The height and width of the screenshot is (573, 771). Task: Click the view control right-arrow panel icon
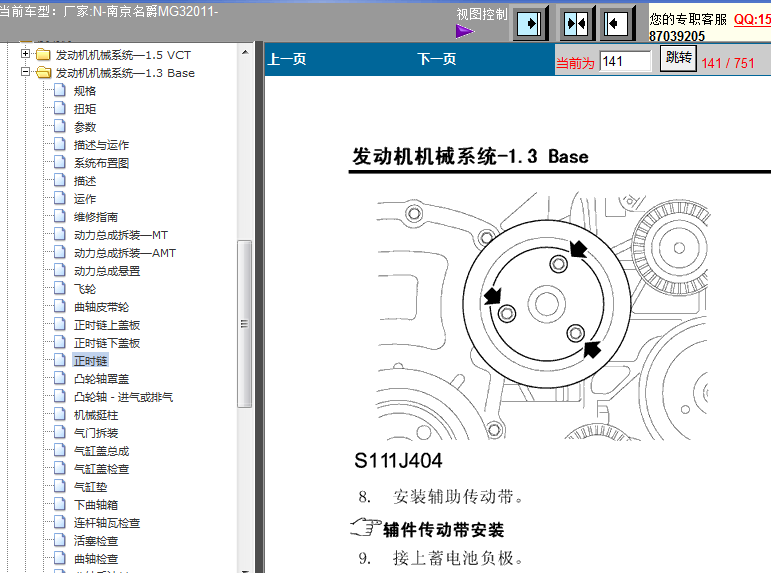click(x=530, y=23)
